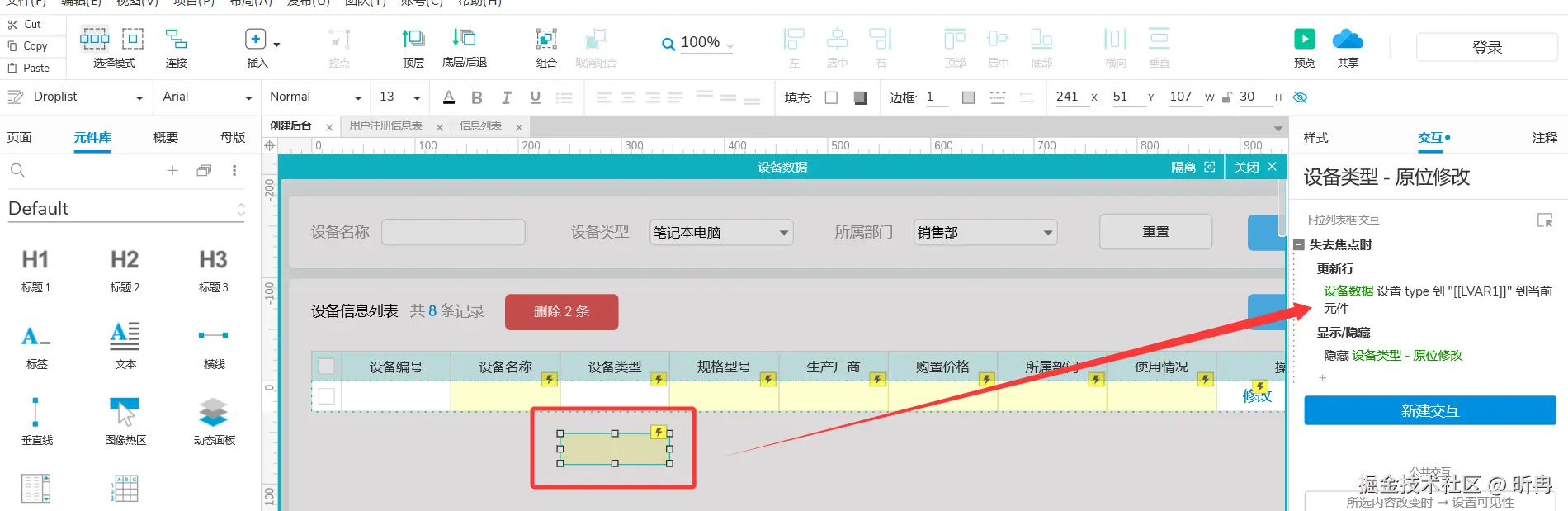Collapse the 失去焦点时 event
Image resolution: width=1568 pixels, height=511 pixels.
[x=1299, y=245]
